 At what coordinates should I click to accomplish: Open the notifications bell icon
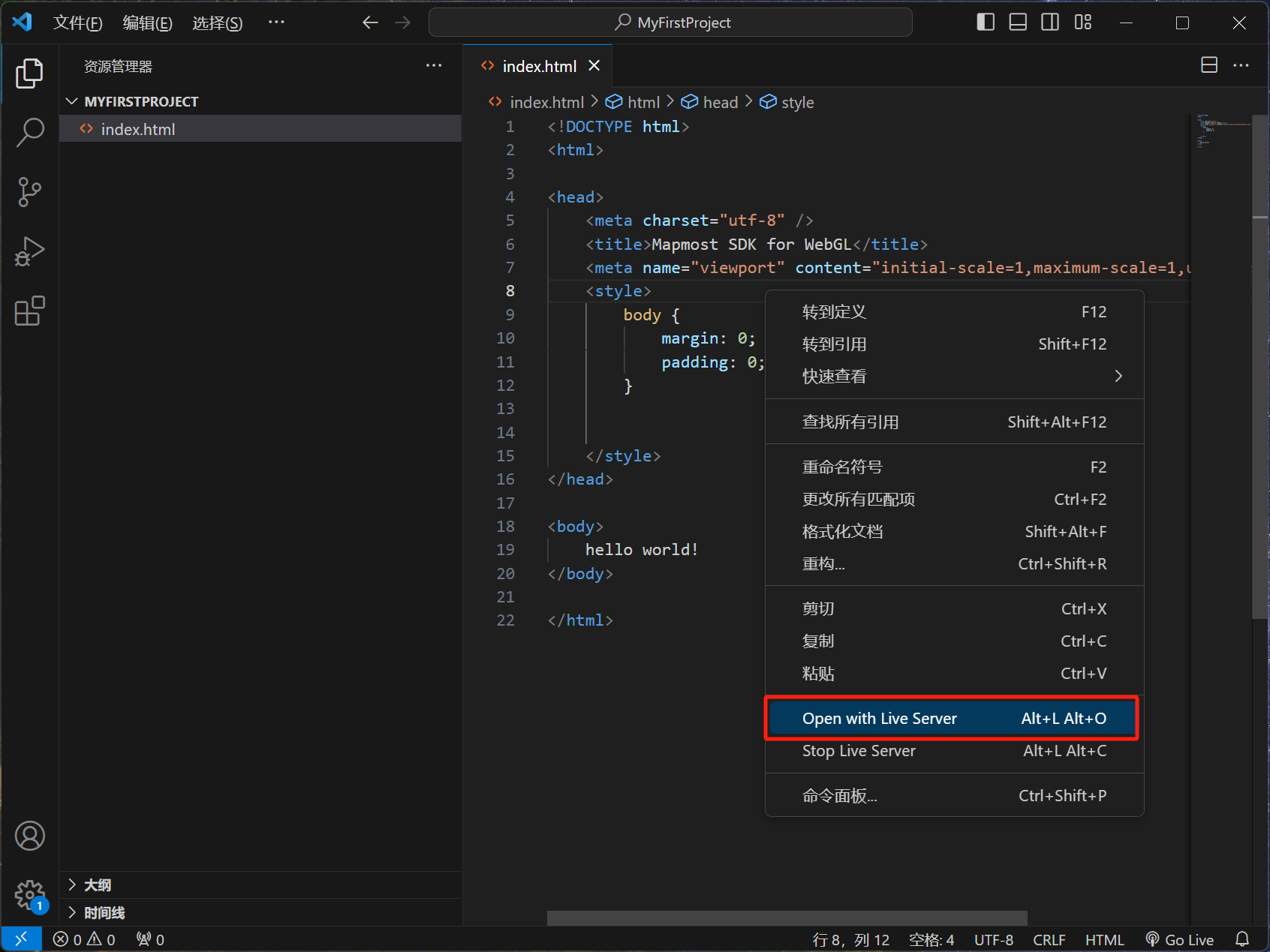click(x=1242, y=939)
